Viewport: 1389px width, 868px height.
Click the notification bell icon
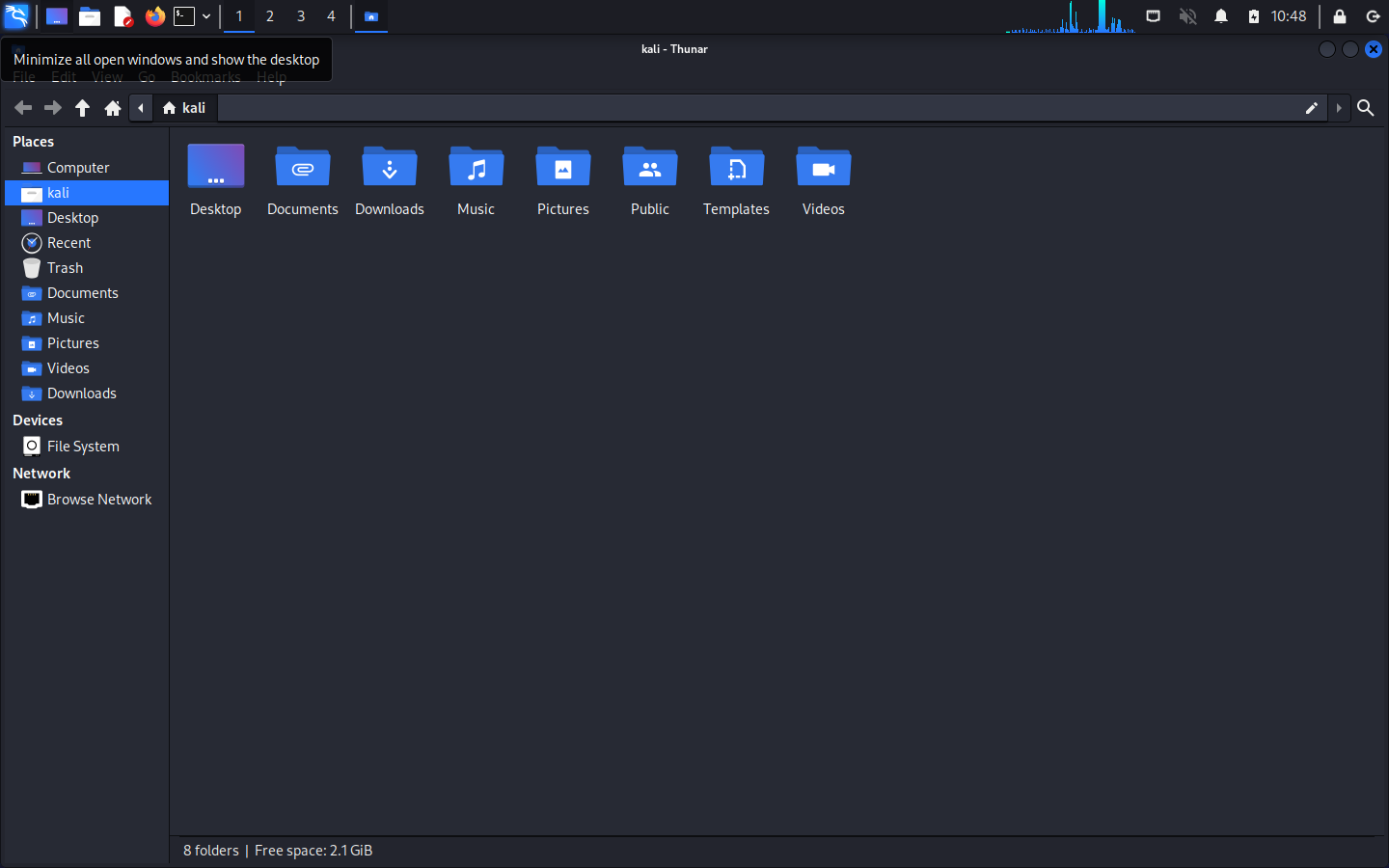pos(1221,16)
